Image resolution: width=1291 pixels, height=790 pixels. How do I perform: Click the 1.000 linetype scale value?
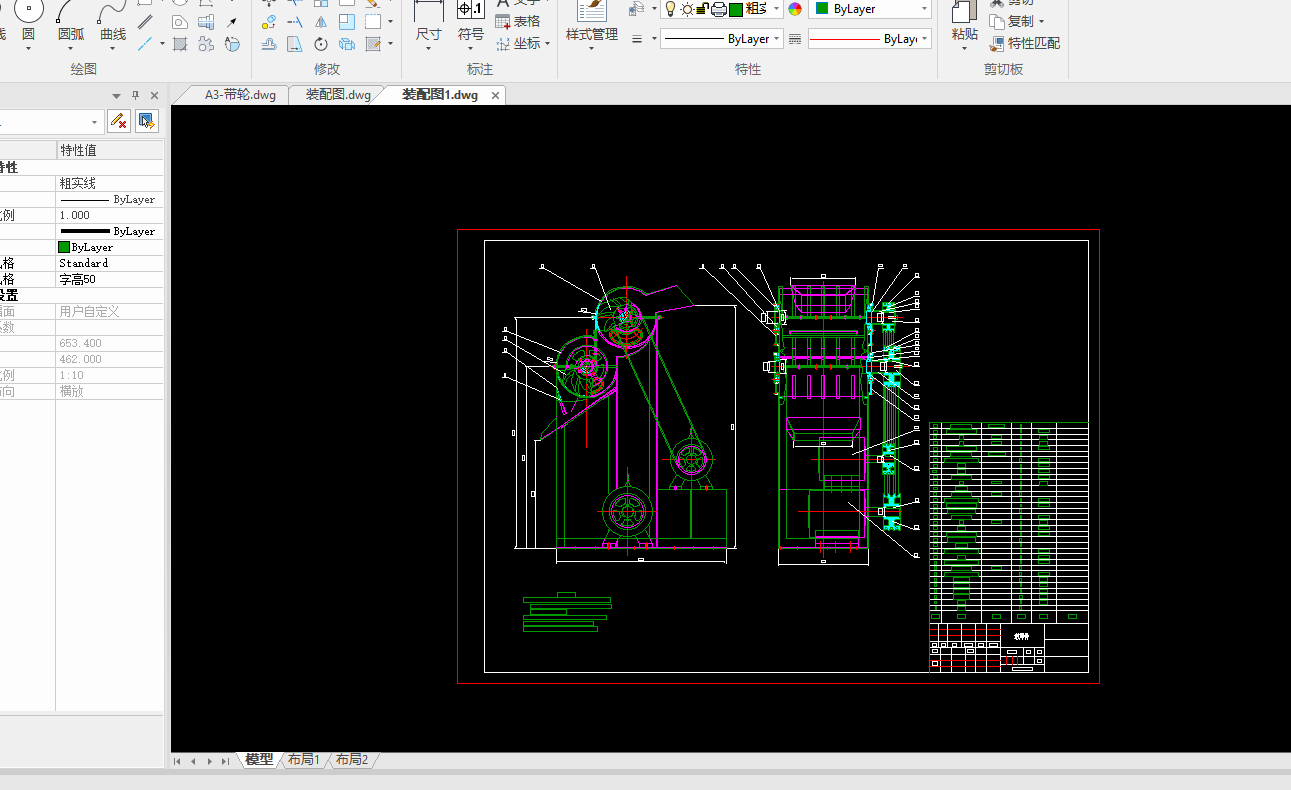point(108,215)
